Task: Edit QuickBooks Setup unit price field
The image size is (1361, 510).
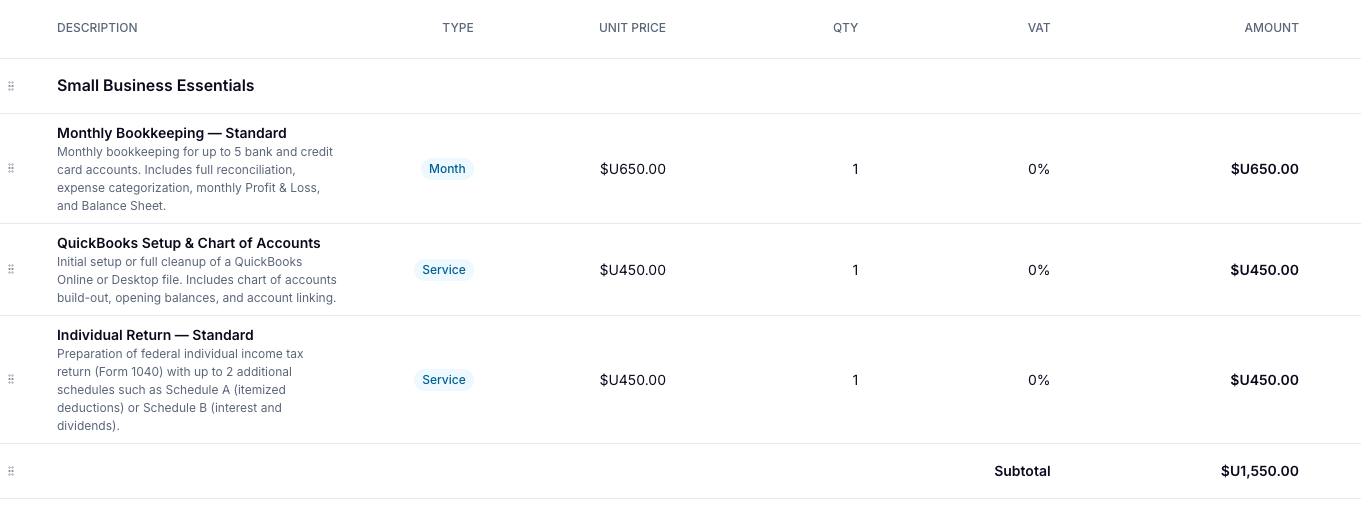Action: pyautogui.click(x=633, y=270)
